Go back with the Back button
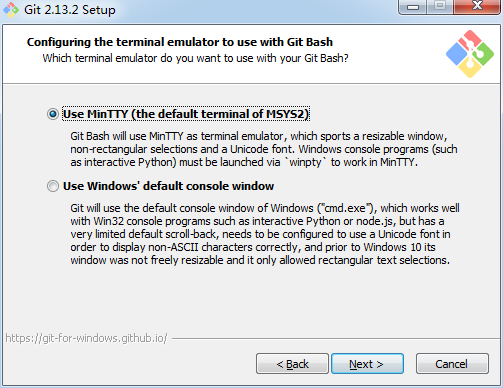The image size is (503, 388). coord(292,364)
